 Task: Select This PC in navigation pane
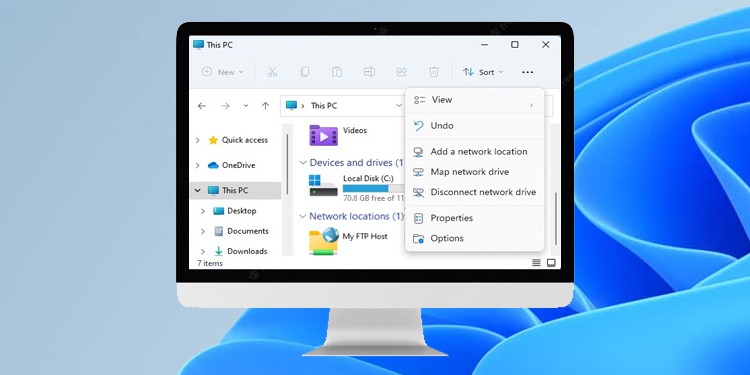pyautogui.click(x=235, y=190)
